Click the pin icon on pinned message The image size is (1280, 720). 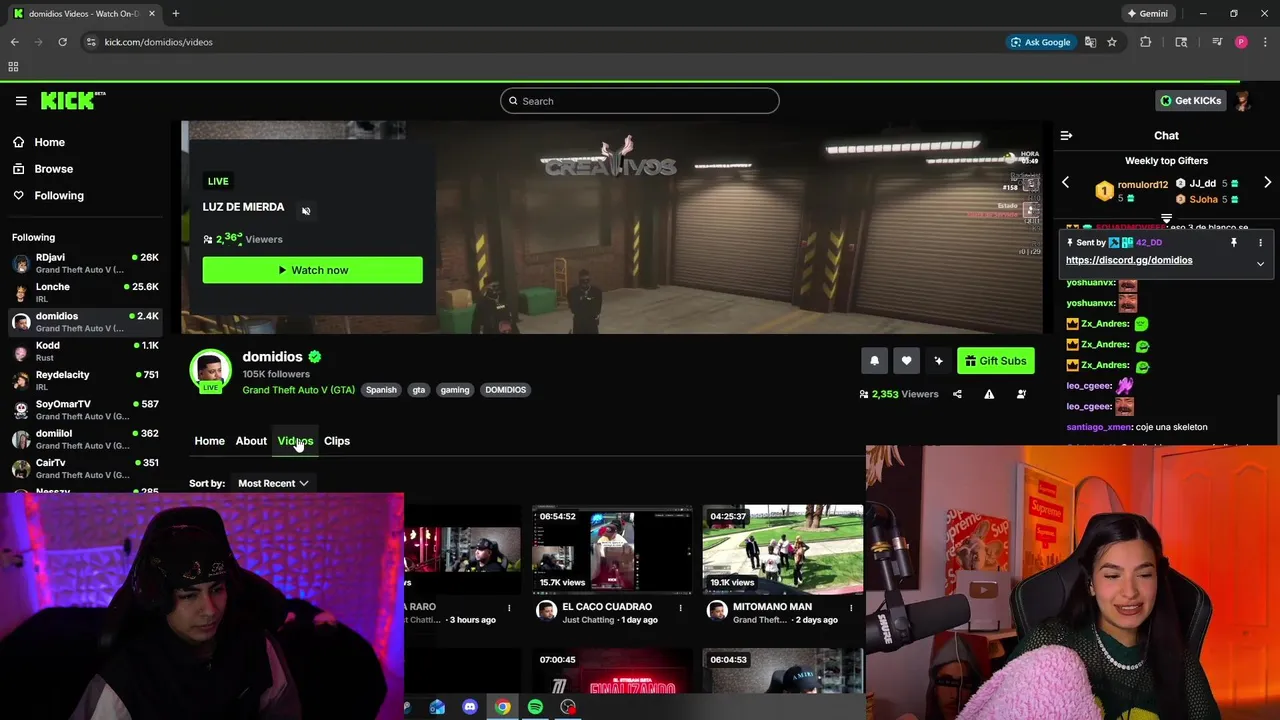(x=1233, y=242)
